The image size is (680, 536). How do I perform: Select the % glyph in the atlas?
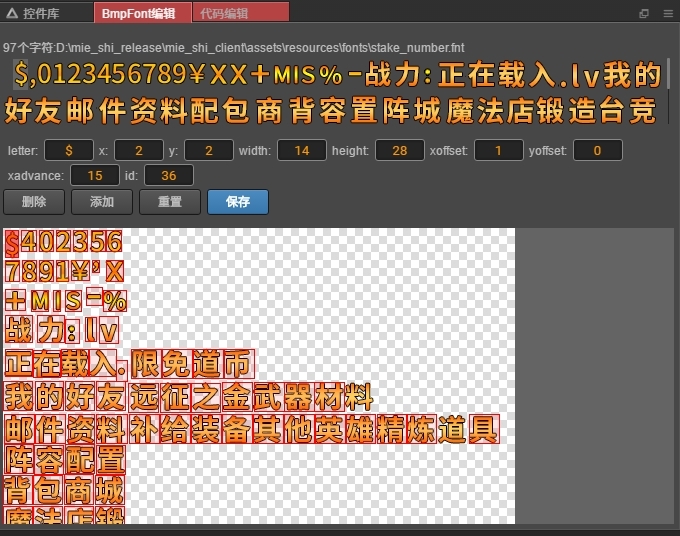[x=115, y=301]
